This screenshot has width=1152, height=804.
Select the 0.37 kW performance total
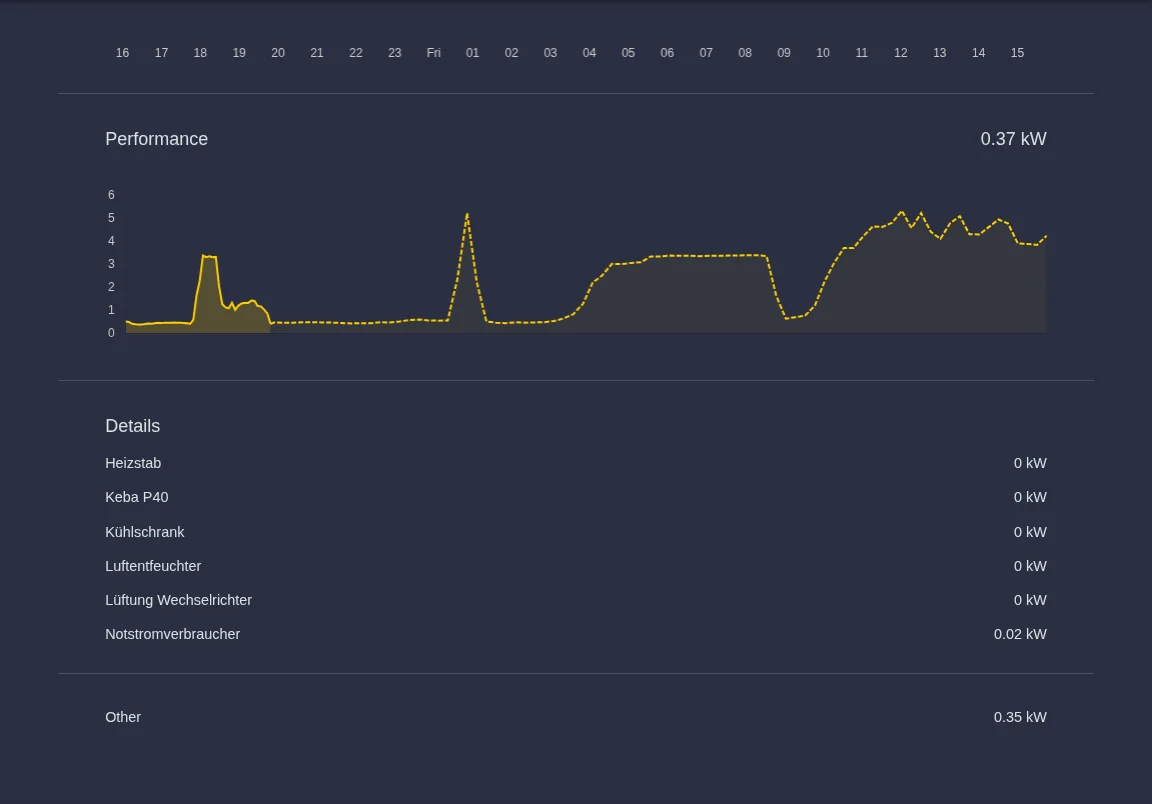pyautogui.click(x=1013, y=139)
